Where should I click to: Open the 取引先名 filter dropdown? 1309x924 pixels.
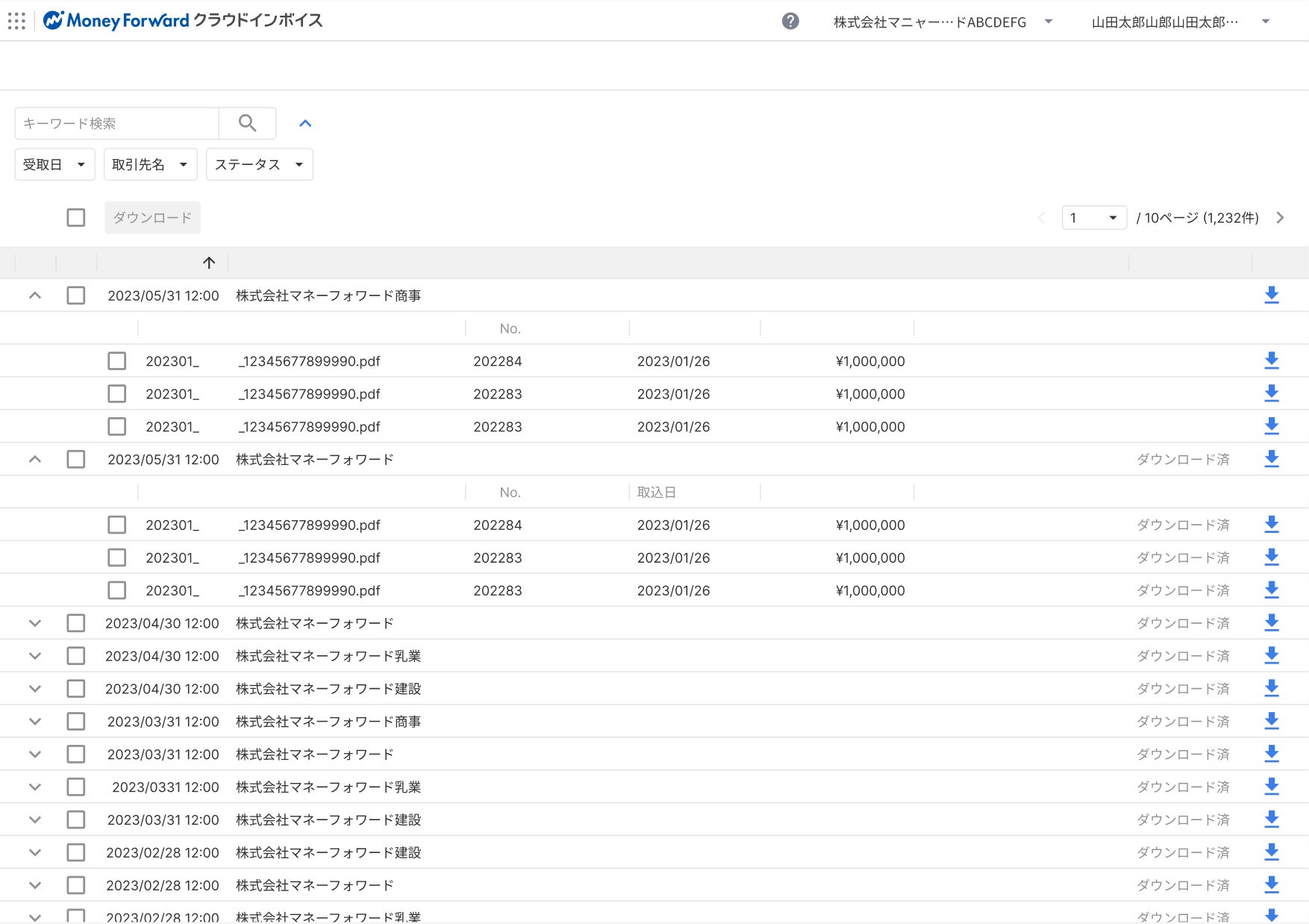[x=150, y=165]
